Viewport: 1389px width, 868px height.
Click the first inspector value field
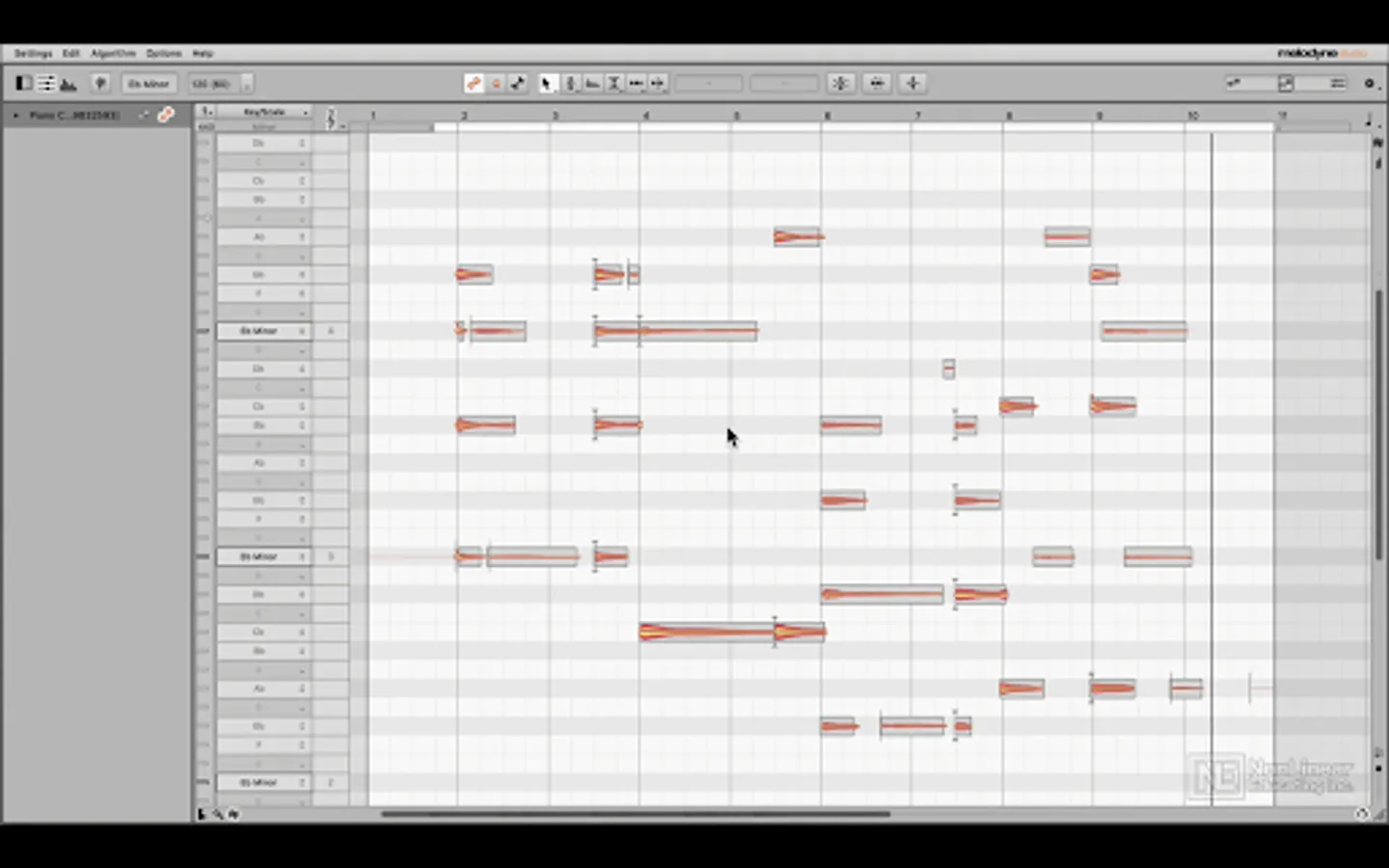click(709, 84)
